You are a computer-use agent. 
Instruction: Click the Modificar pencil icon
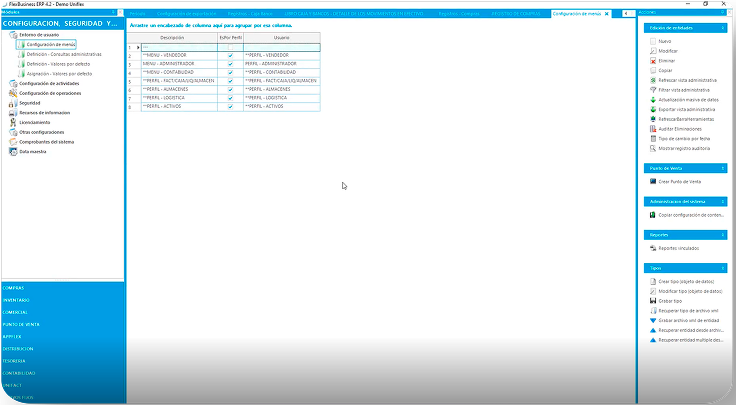[653, 51]
